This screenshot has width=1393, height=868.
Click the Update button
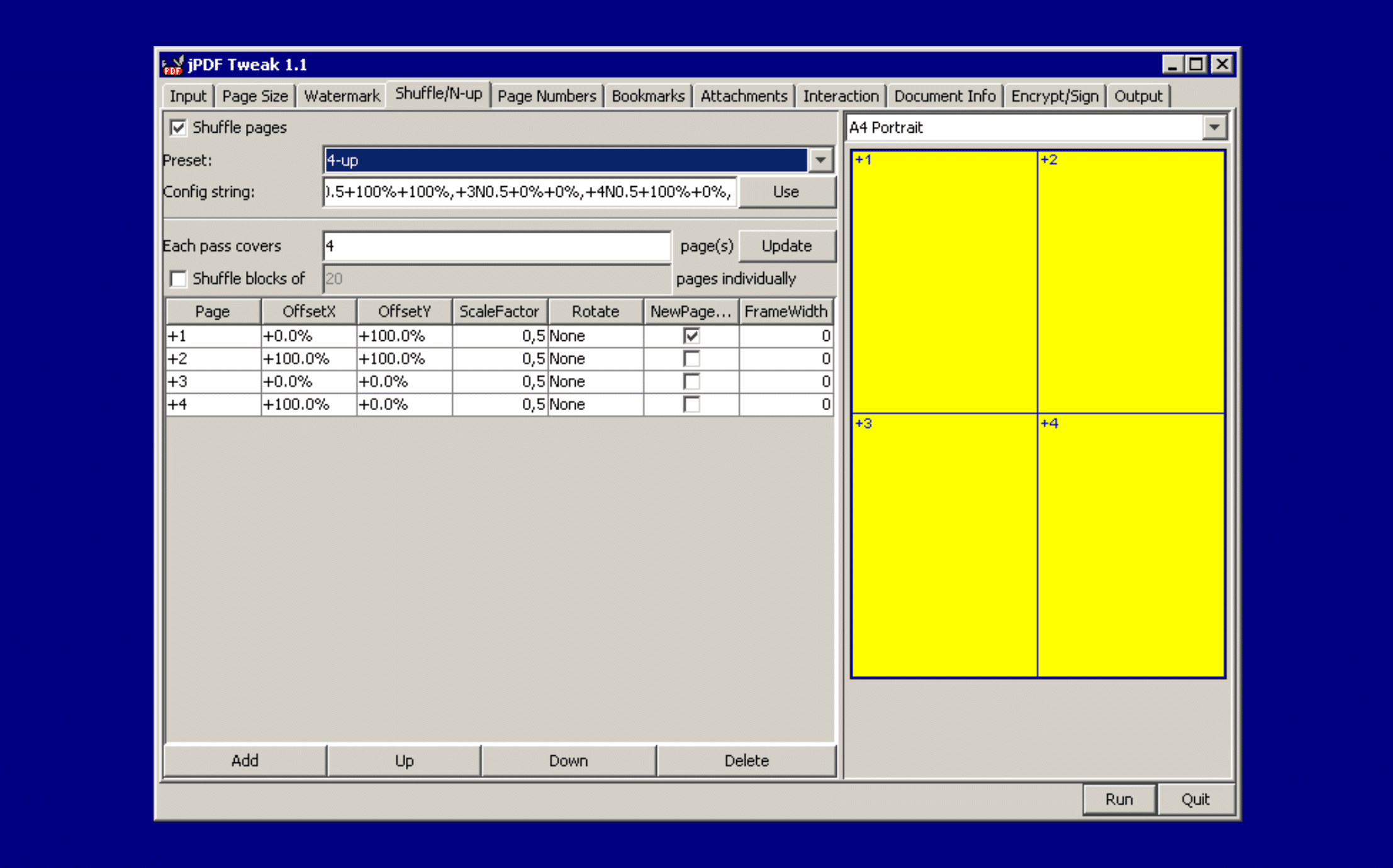pos(786,246)
